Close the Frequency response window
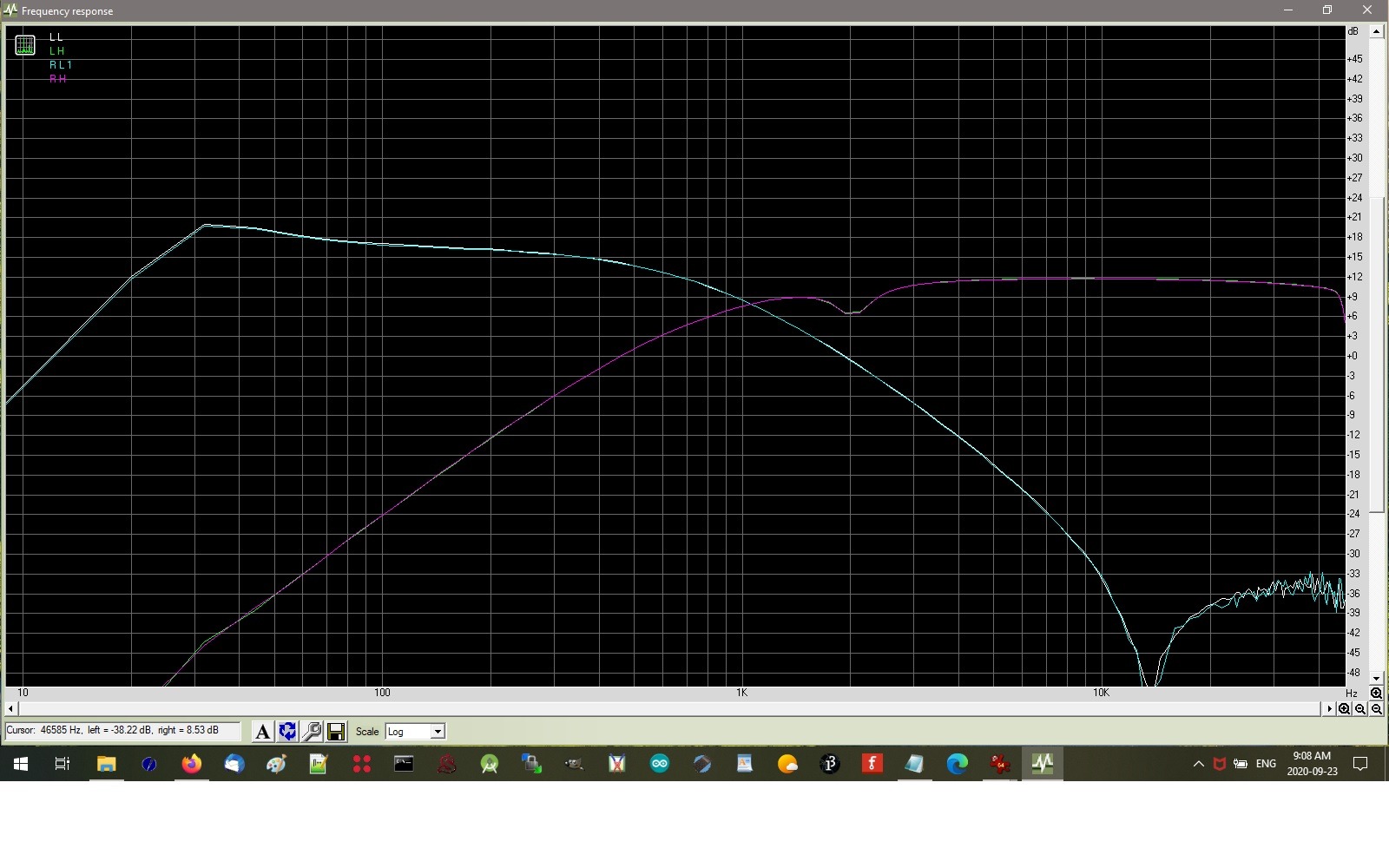This screenshot has height=868, width=1389. (x=1367, y=10)
